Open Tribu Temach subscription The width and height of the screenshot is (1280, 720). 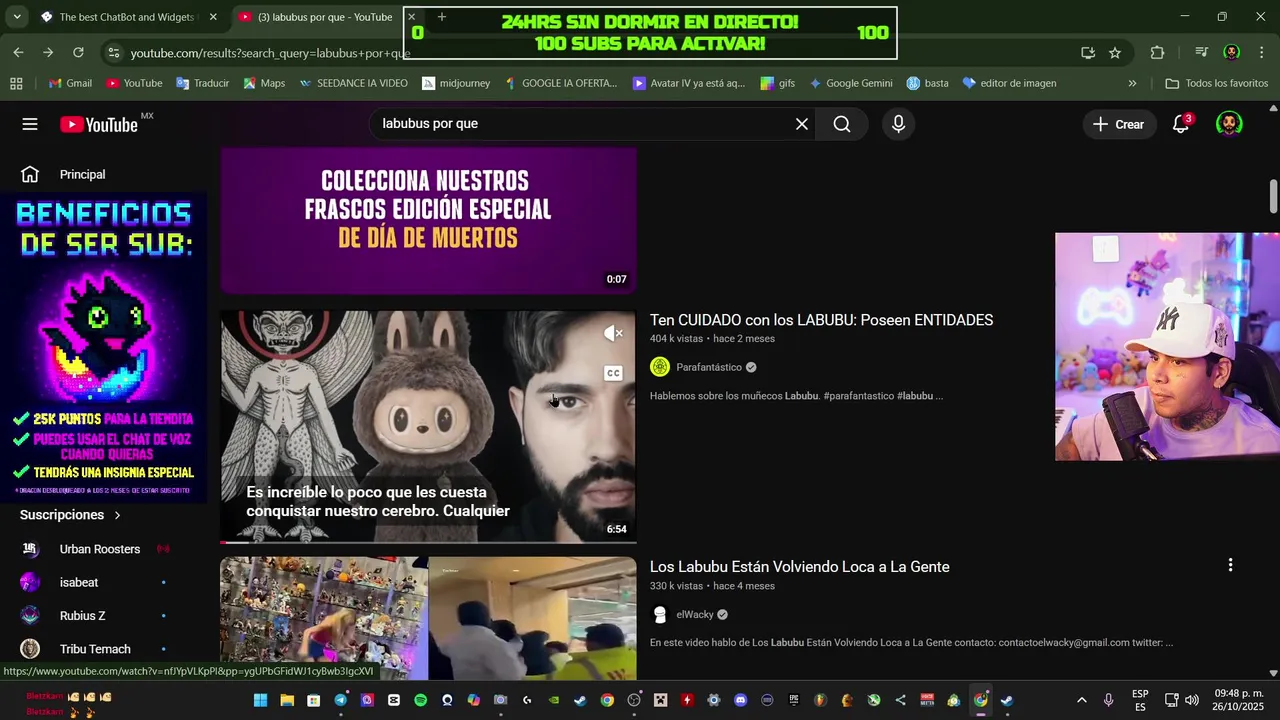(95, 649)
